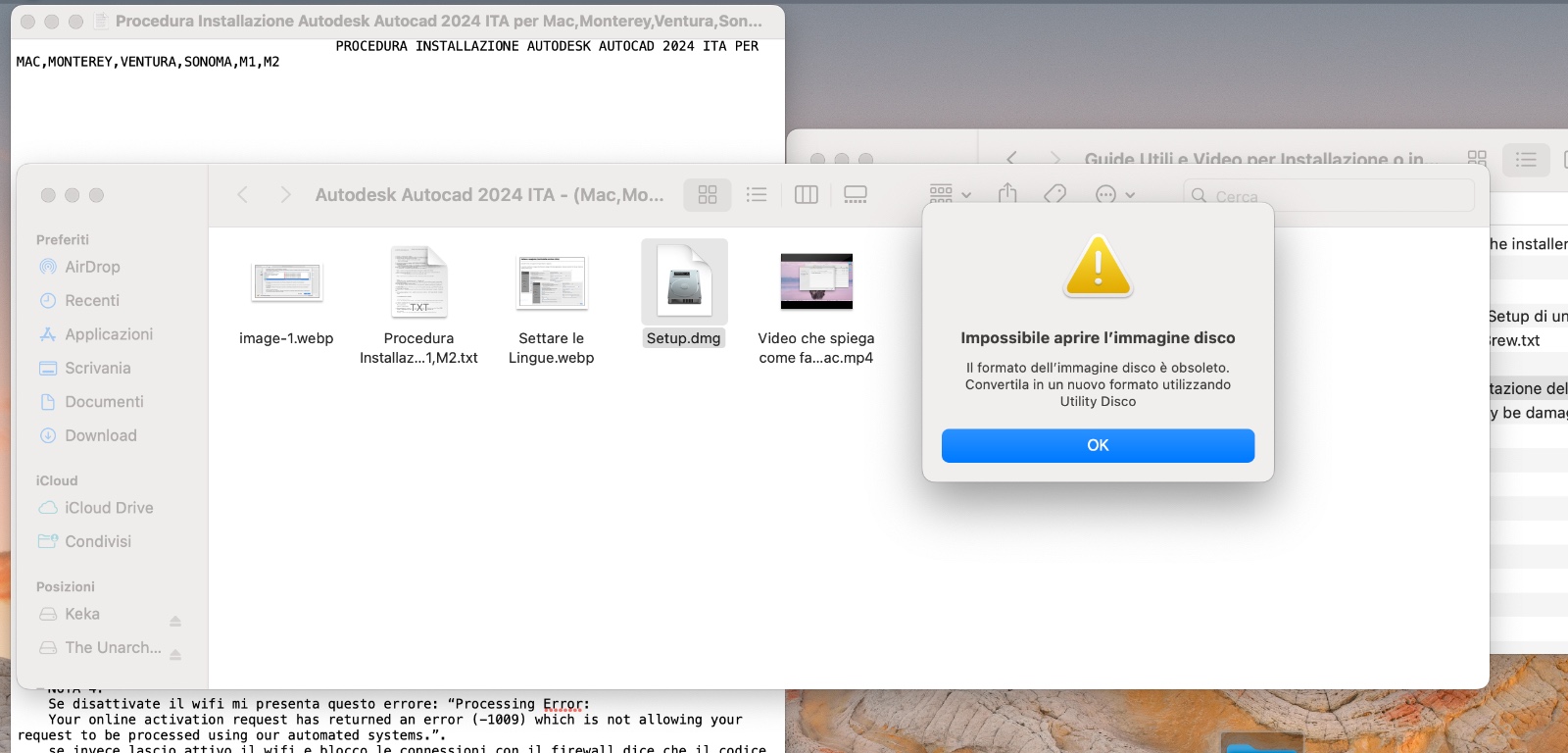Open AirDrop from the Finder sidebar
The width and height of the screenshot is (1568, 753).
[92, 267]
